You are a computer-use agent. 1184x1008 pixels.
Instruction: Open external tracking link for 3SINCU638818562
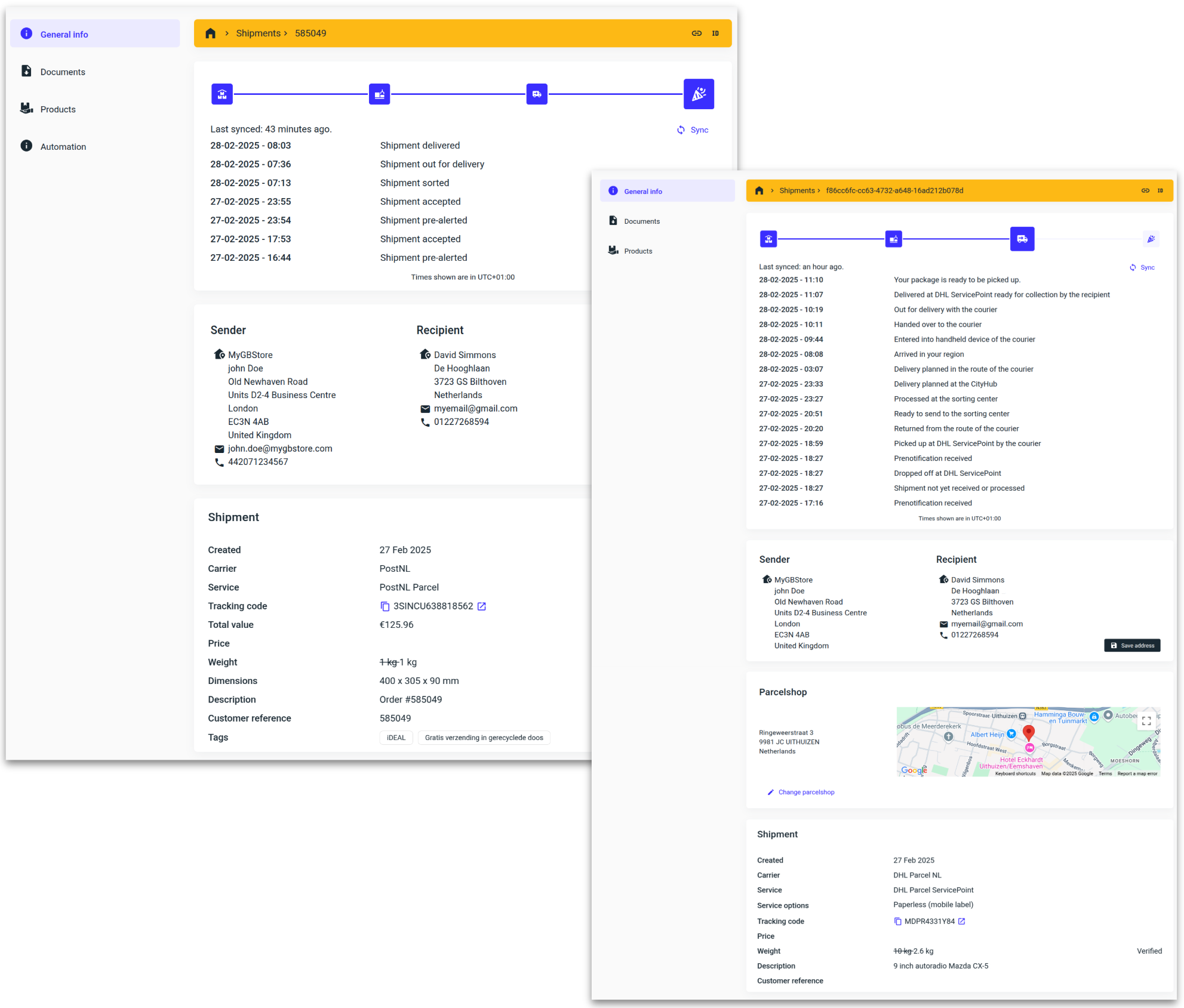(482, 606)
